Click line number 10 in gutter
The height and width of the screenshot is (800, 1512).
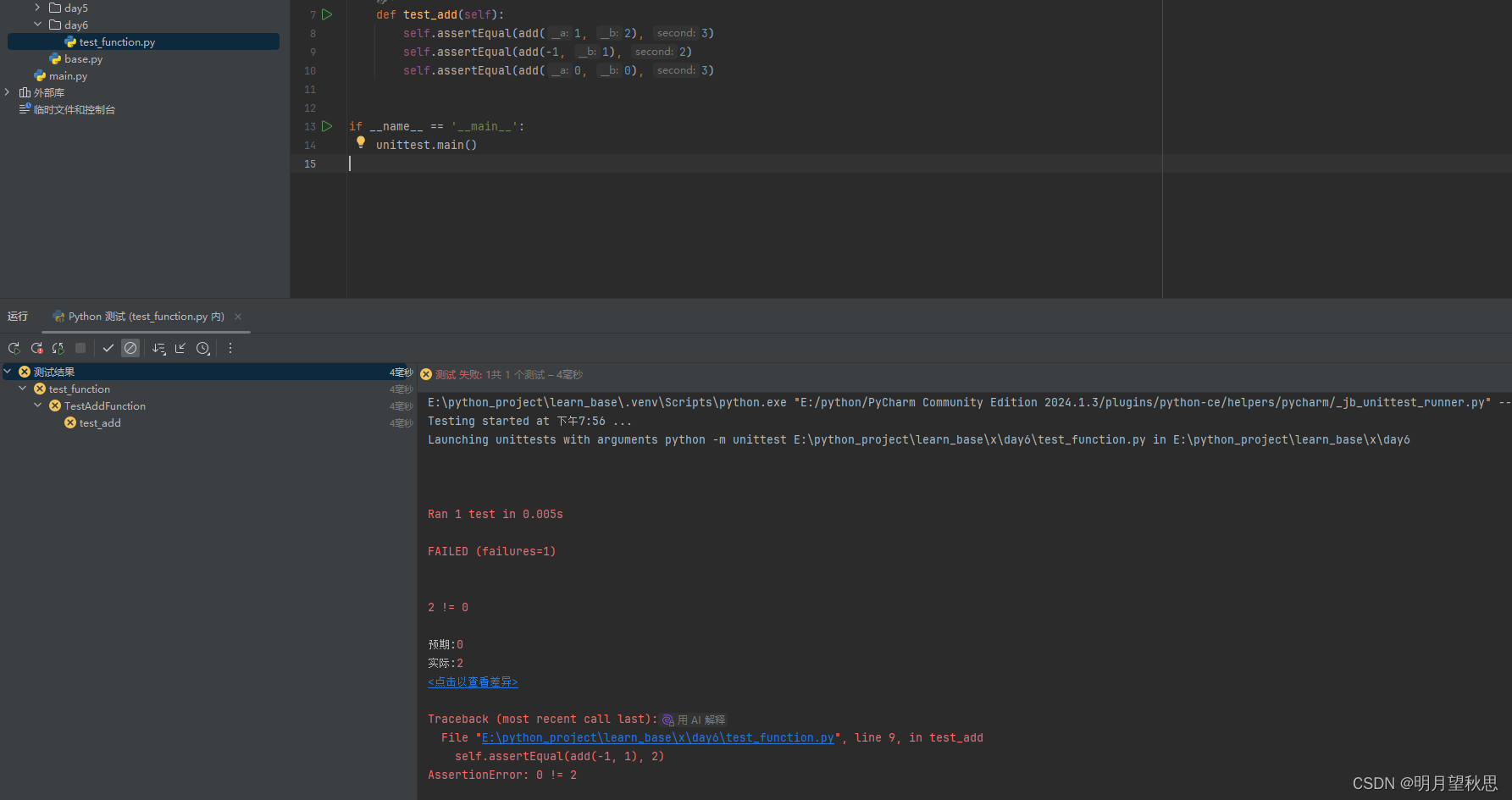pyautogui.click(x=310, y=71)
